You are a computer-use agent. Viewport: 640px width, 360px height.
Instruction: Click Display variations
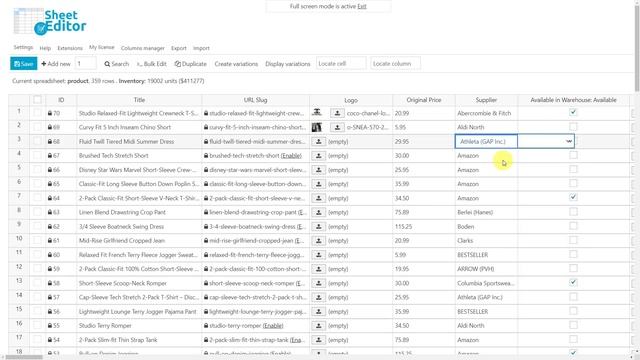coord(288,64)
